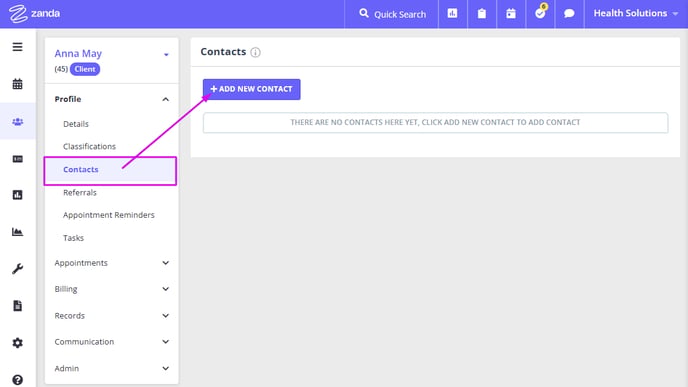688x387 pixels.
Task: Open Appointment Reminders in Profile menu
Action: [x=109, y=215]
